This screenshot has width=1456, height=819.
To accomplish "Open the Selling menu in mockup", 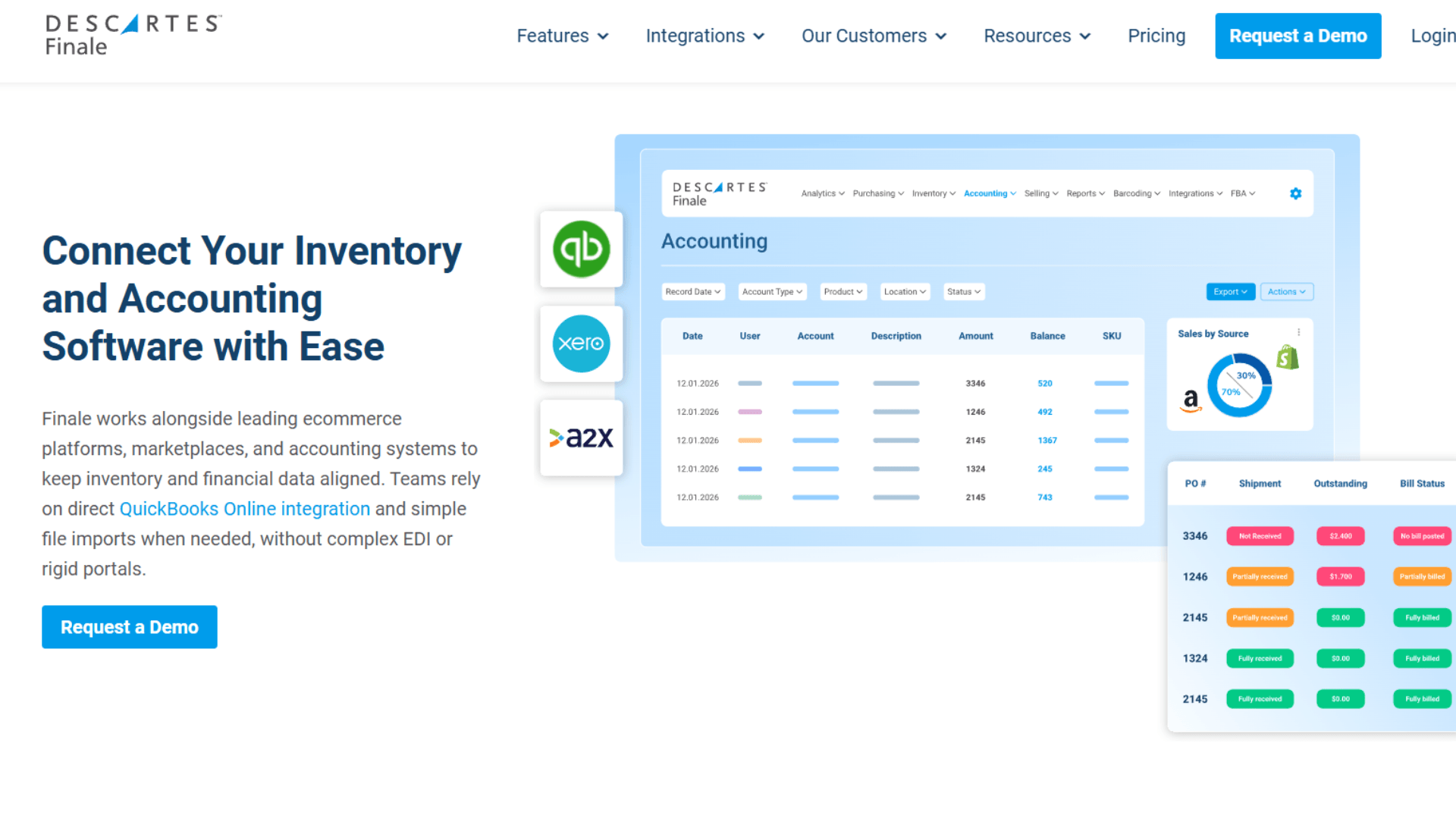I will point(1041,193).
